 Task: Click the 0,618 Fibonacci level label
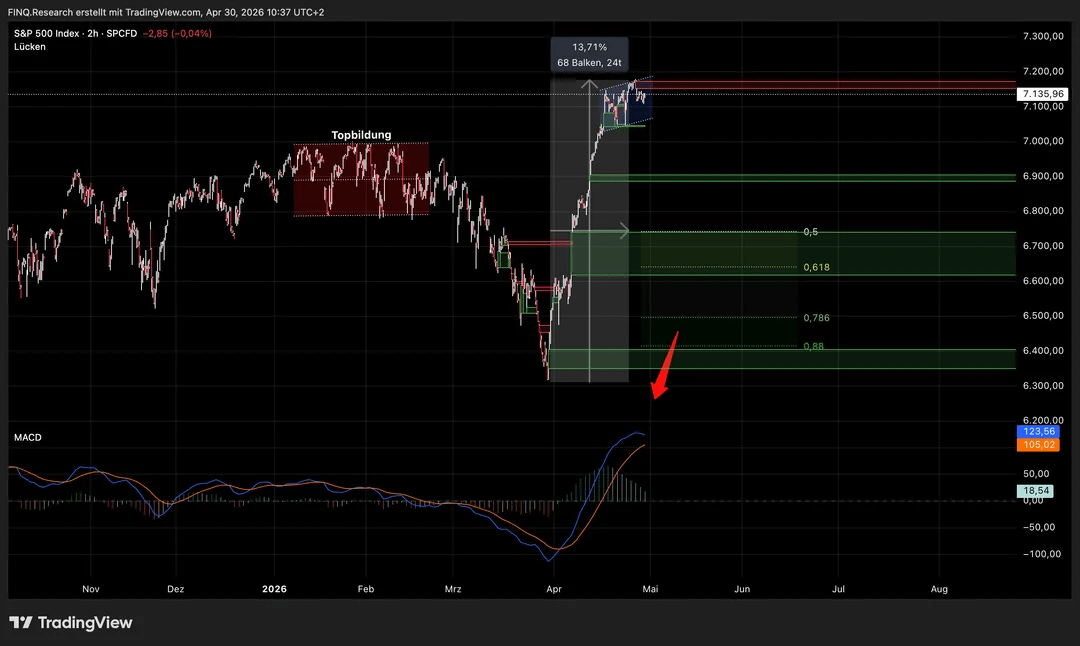pos(815,268)
